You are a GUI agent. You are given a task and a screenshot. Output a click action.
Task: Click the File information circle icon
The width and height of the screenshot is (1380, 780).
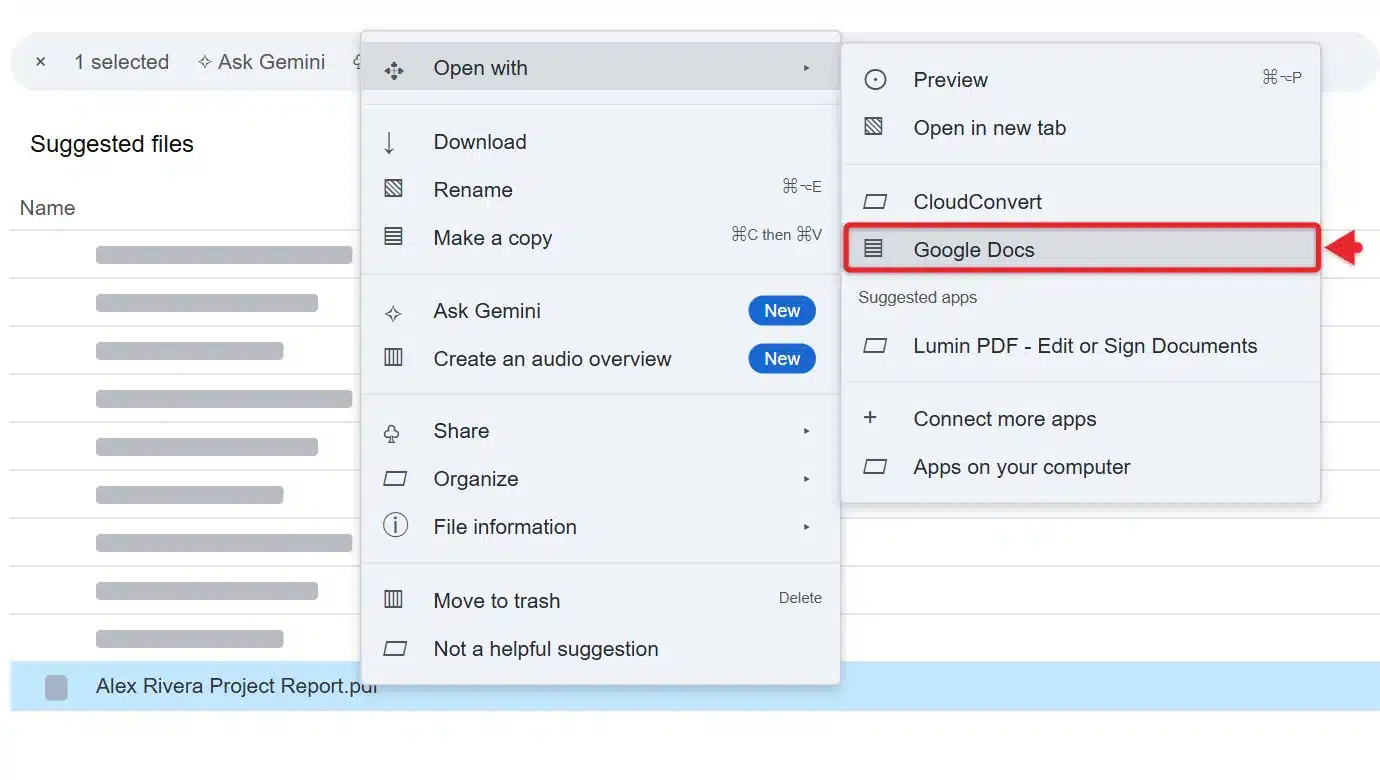(396, 525)
